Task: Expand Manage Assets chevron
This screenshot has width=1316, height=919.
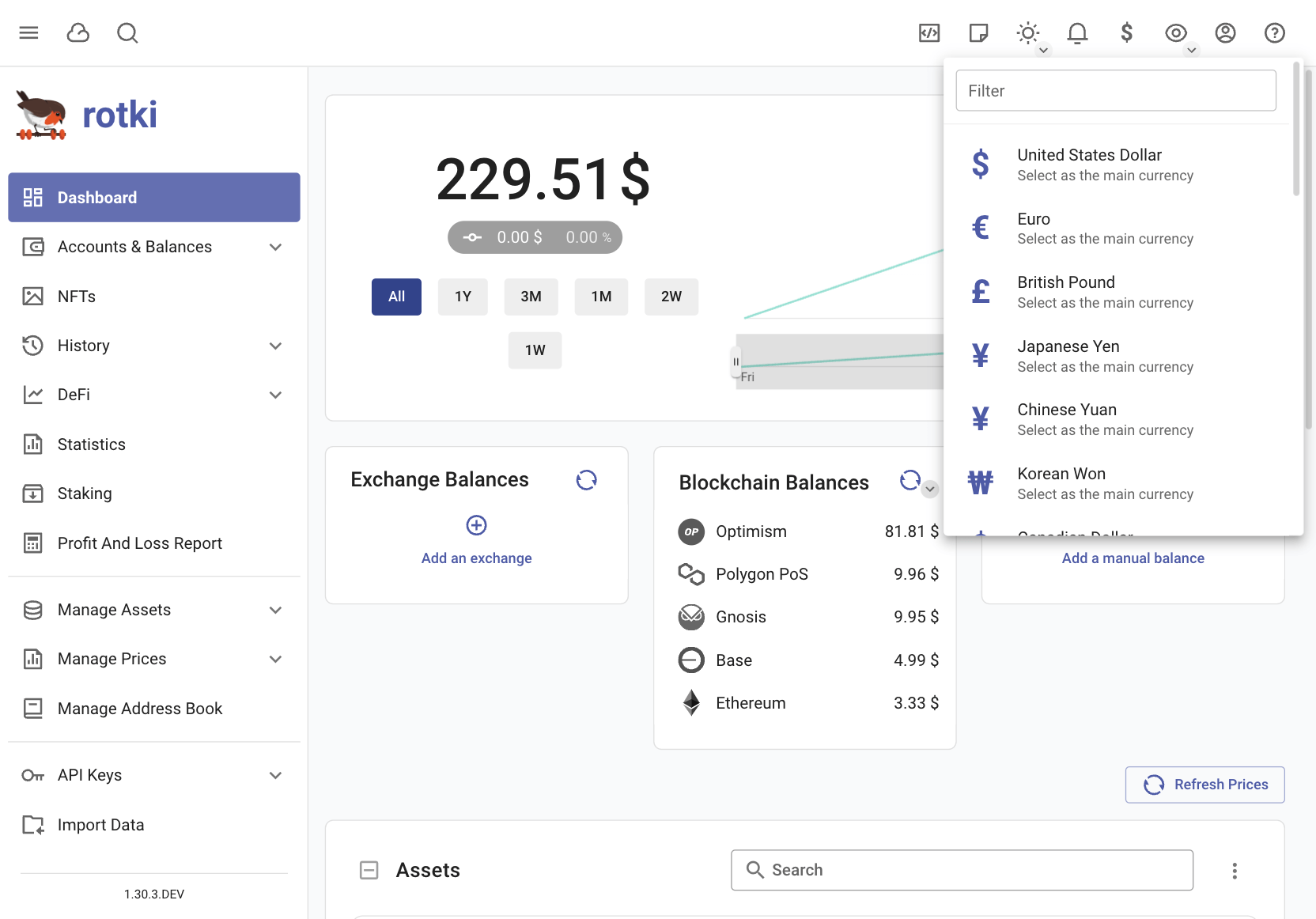Action: 275,610
